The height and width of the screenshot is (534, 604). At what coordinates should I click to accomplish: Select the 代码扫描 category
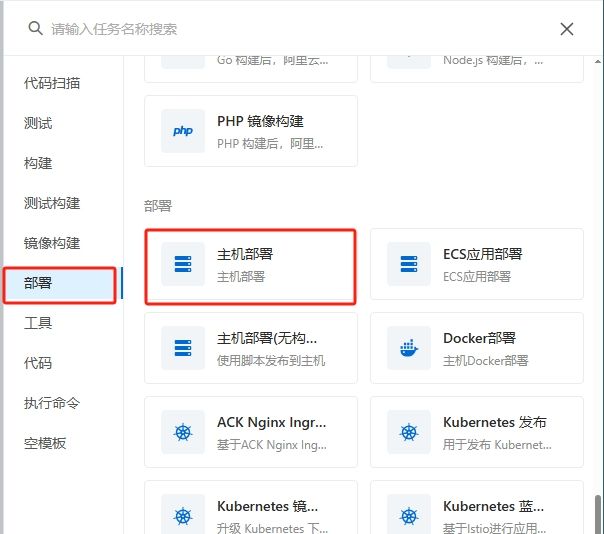pyautogui.click(x=52, y=83)
